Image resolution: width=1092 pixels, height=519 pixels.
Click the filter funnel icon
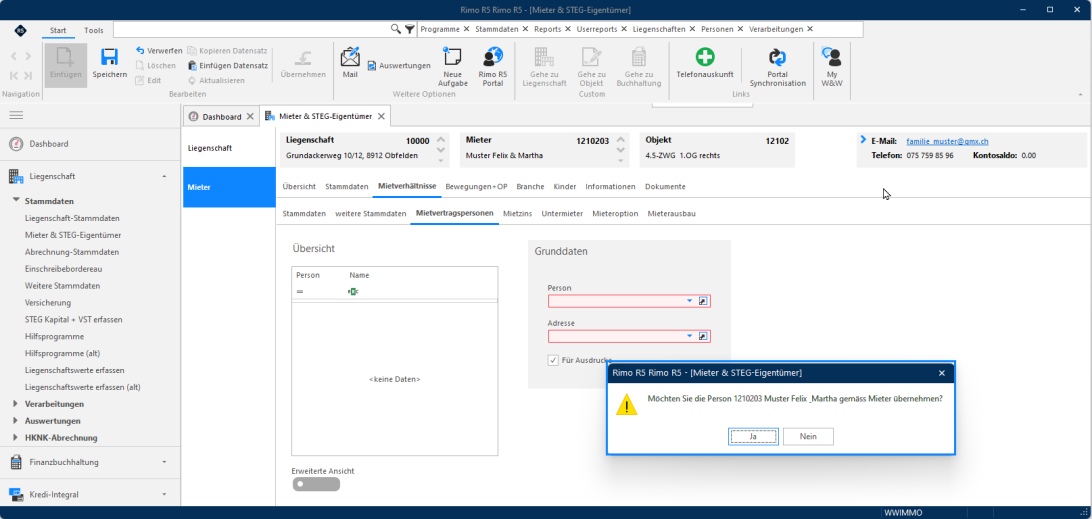point(410,29)
